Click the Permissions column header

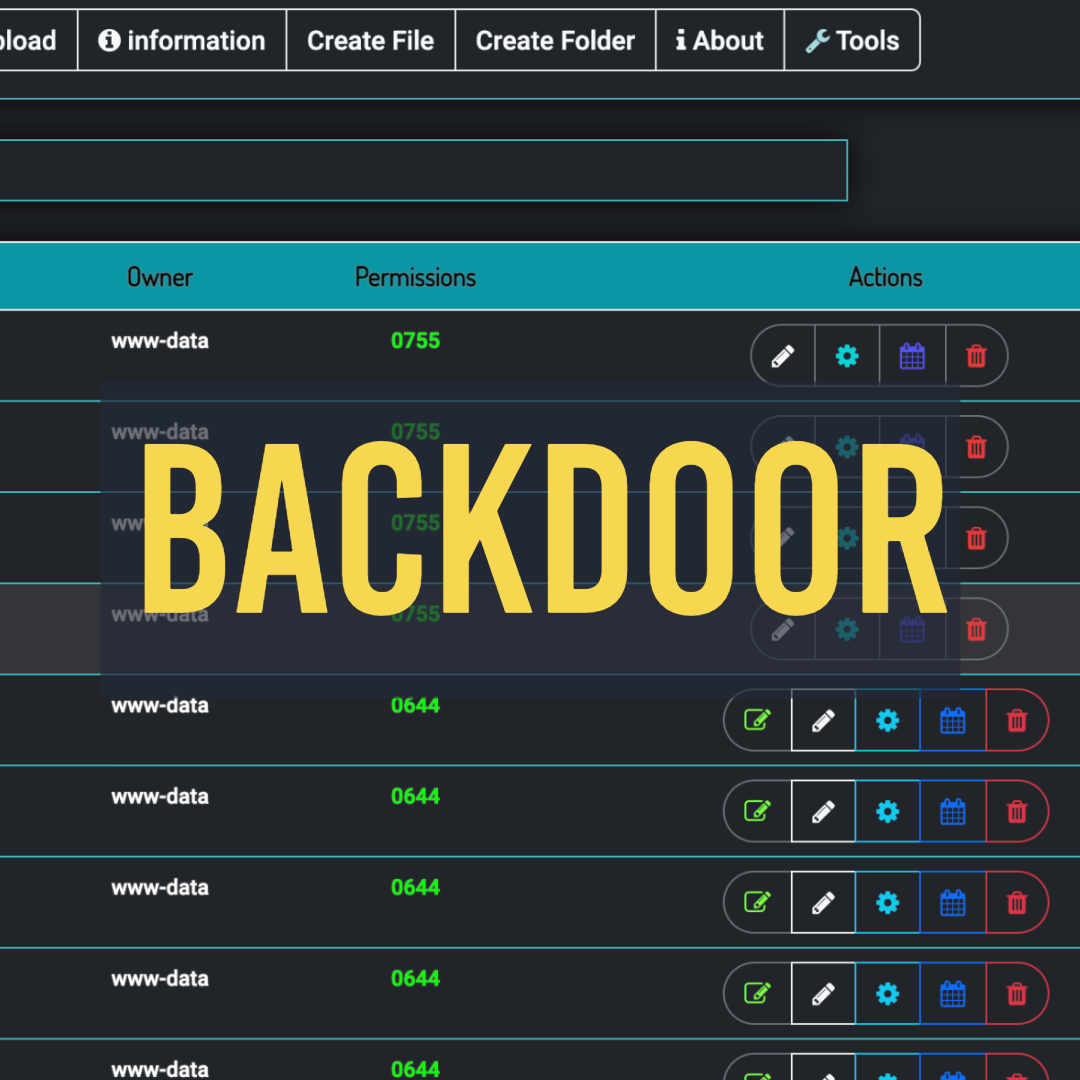click(x=415, y=277)
